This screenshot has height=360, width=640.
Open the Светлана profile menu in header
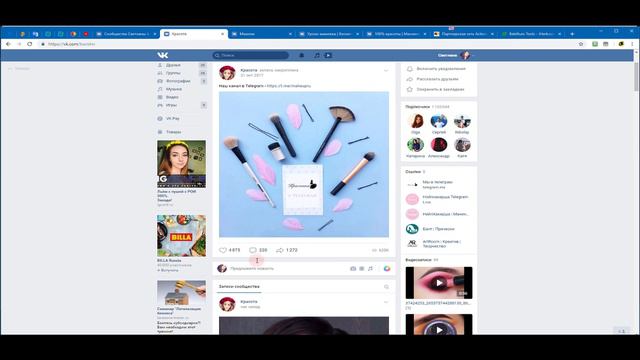pyautogui.click(x=456, y=55)
